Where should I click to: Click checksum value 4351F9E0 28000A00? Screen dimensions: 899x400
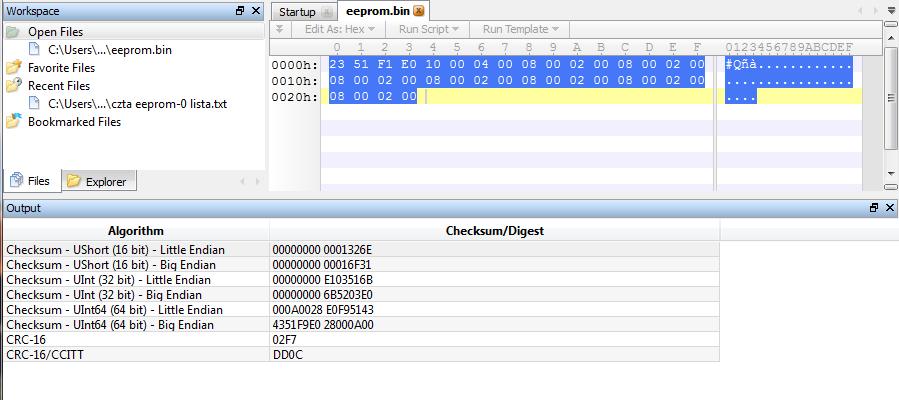click(323, 324)
